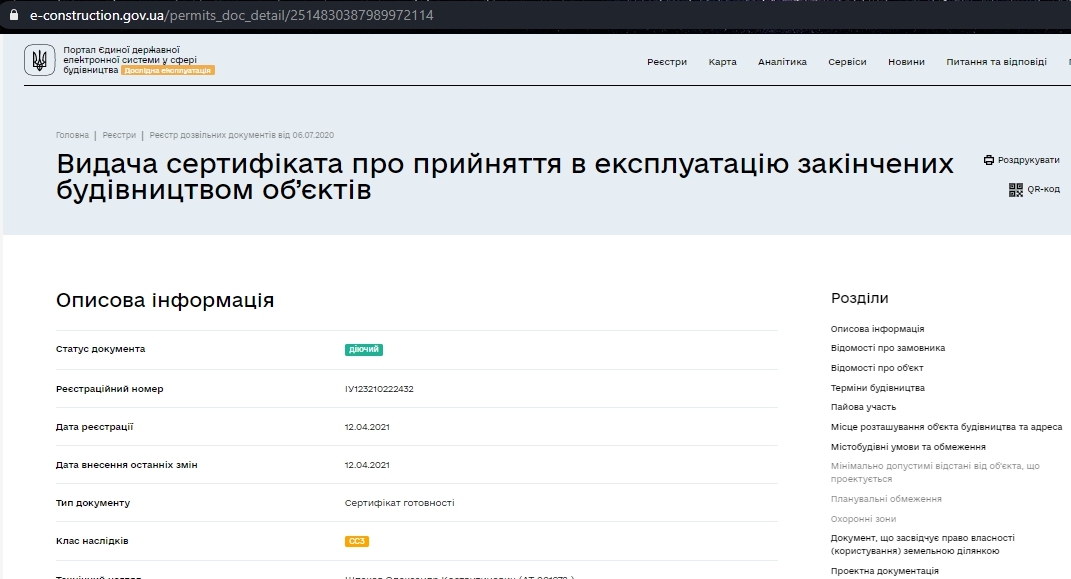1071x579 pixels.
Task: Jump to Відомості про замовника section
Action: pyautogui.click(x=887, y=348)
